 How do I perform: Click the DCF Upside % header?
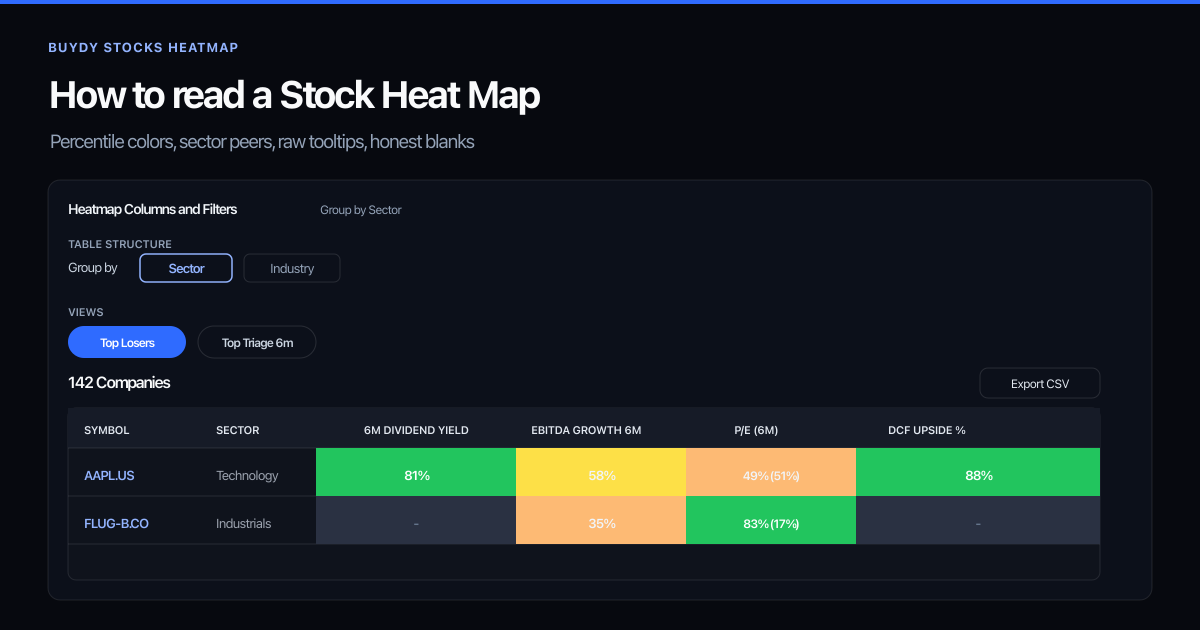pyautogui.click(x=927, y=430)
